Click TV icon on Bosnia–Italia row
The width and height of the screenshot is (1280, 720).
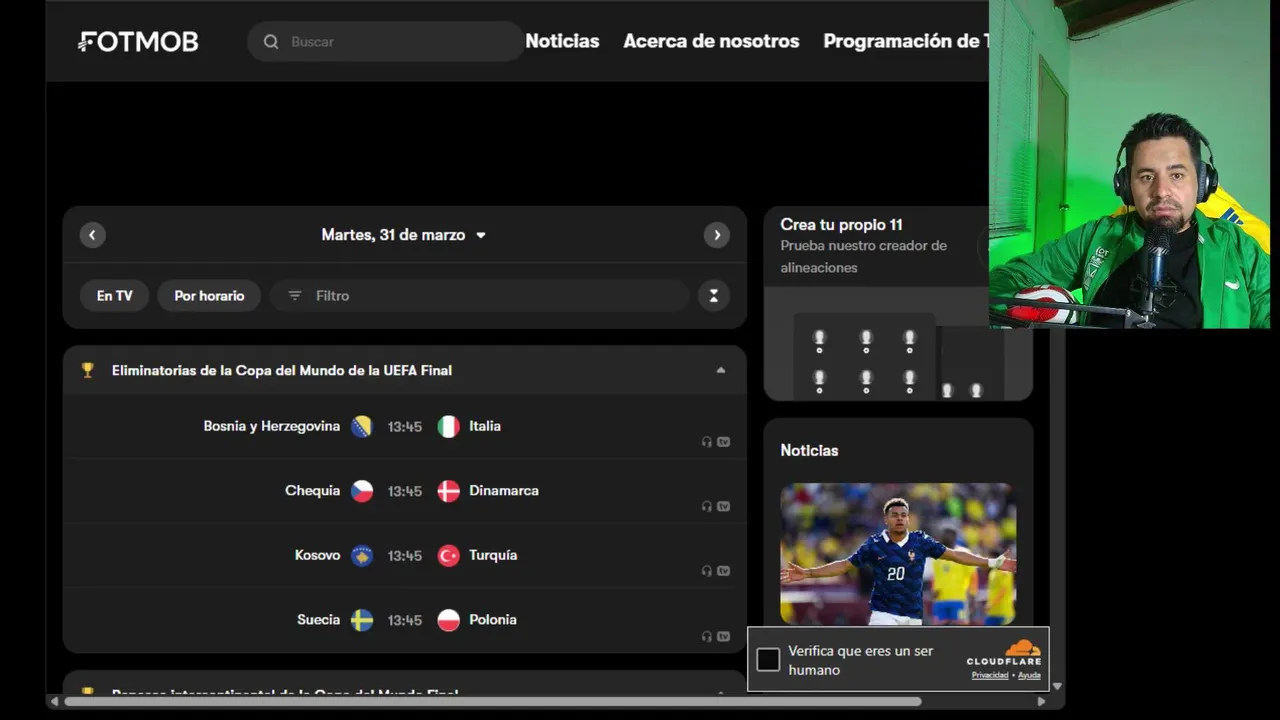[723, 442]
